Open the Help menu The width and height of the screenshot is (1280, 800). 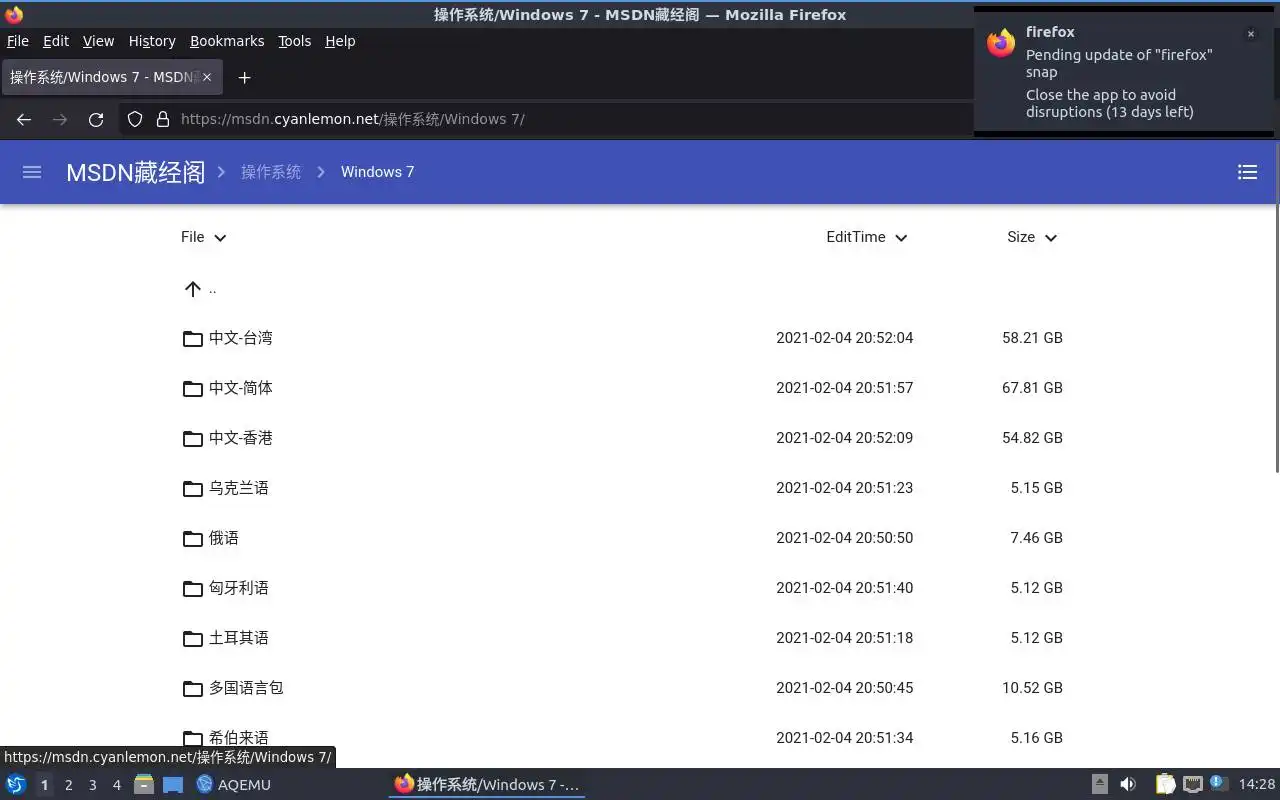[x=340, y=41]
